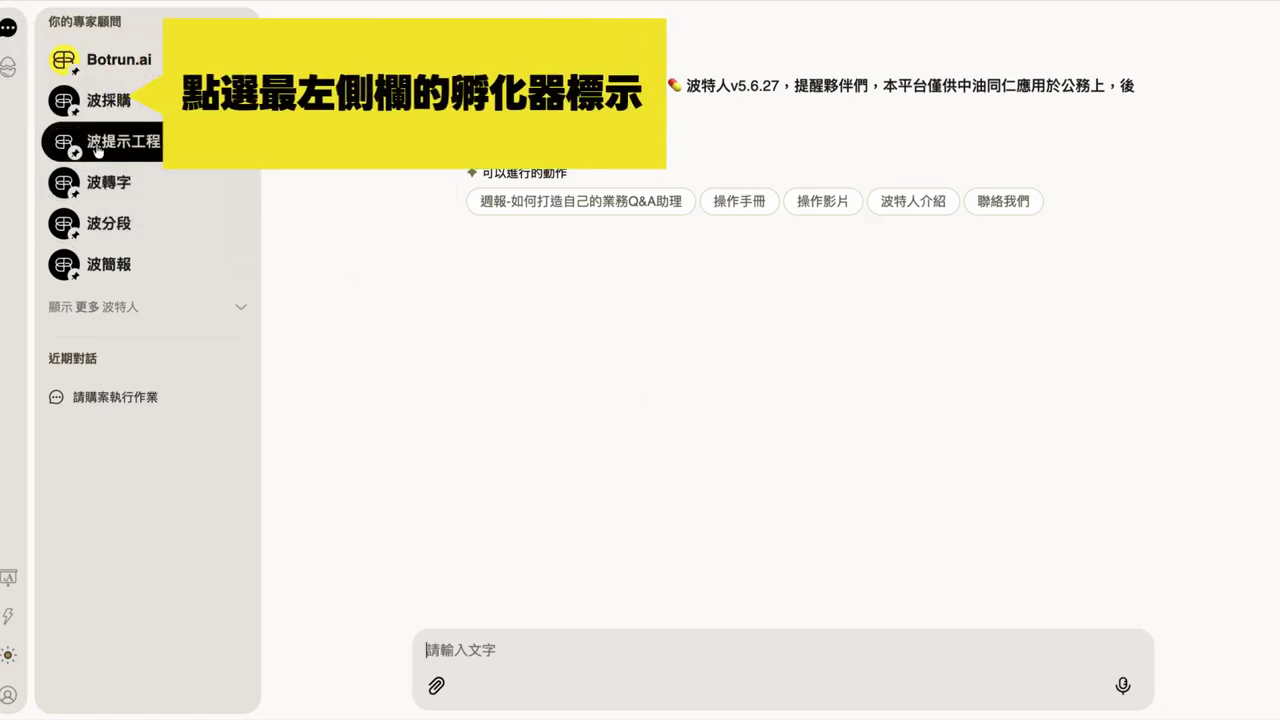
Task: Toggle the sun light/dark theme icon
Action: click(x=8, y=656)
